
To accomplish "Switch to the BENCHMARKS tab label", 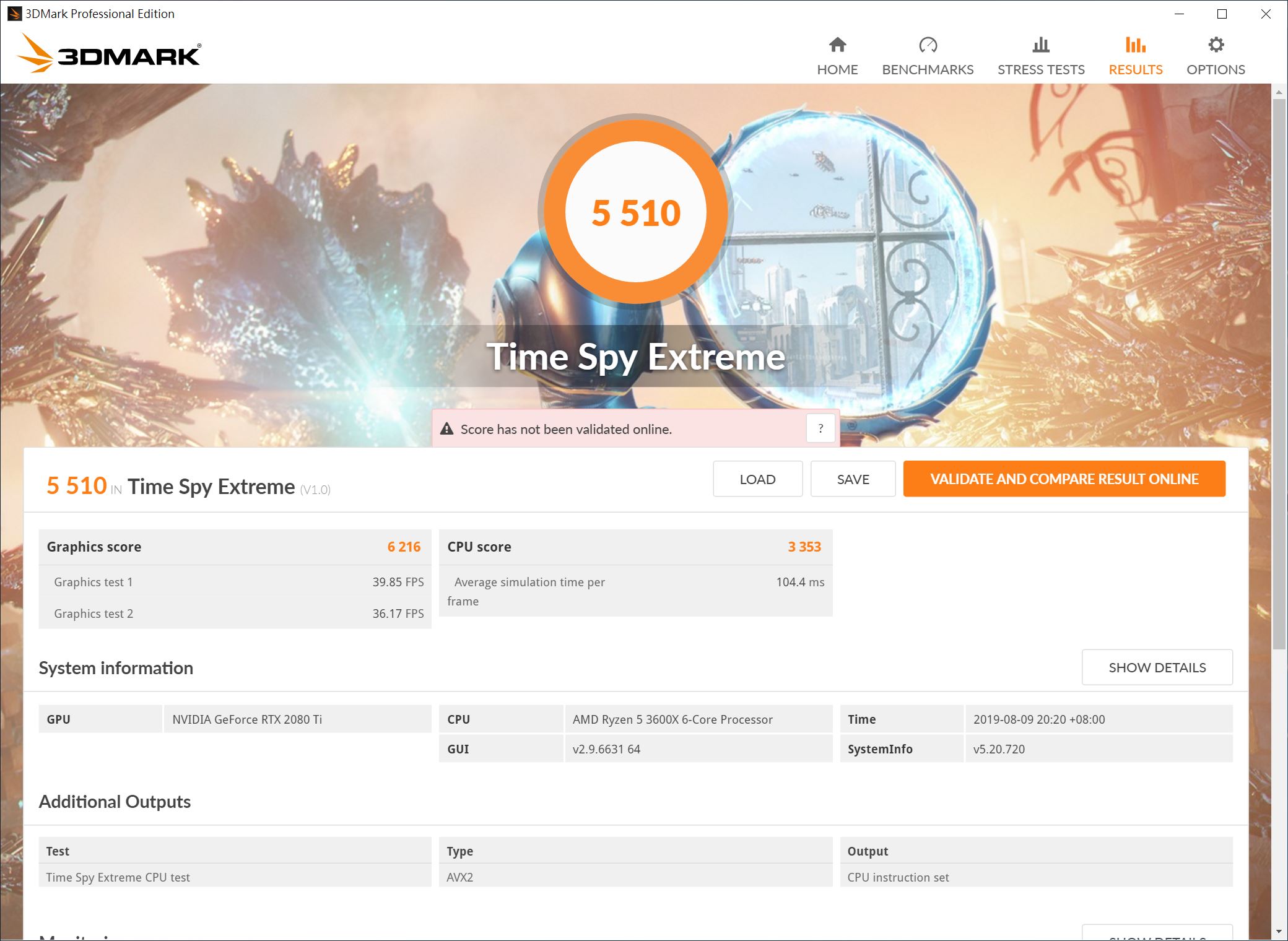I will point(928,69).
